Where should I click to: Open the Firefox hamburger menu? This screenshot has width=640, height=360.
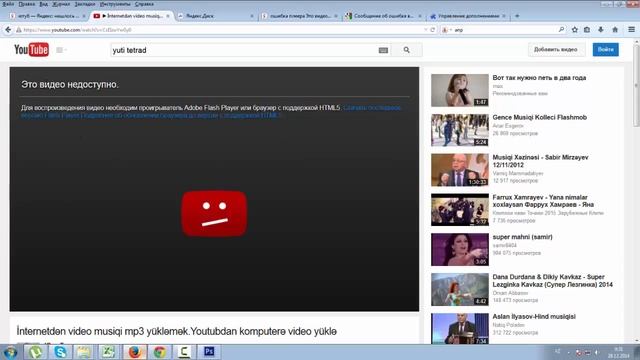[x=631, y=29]
